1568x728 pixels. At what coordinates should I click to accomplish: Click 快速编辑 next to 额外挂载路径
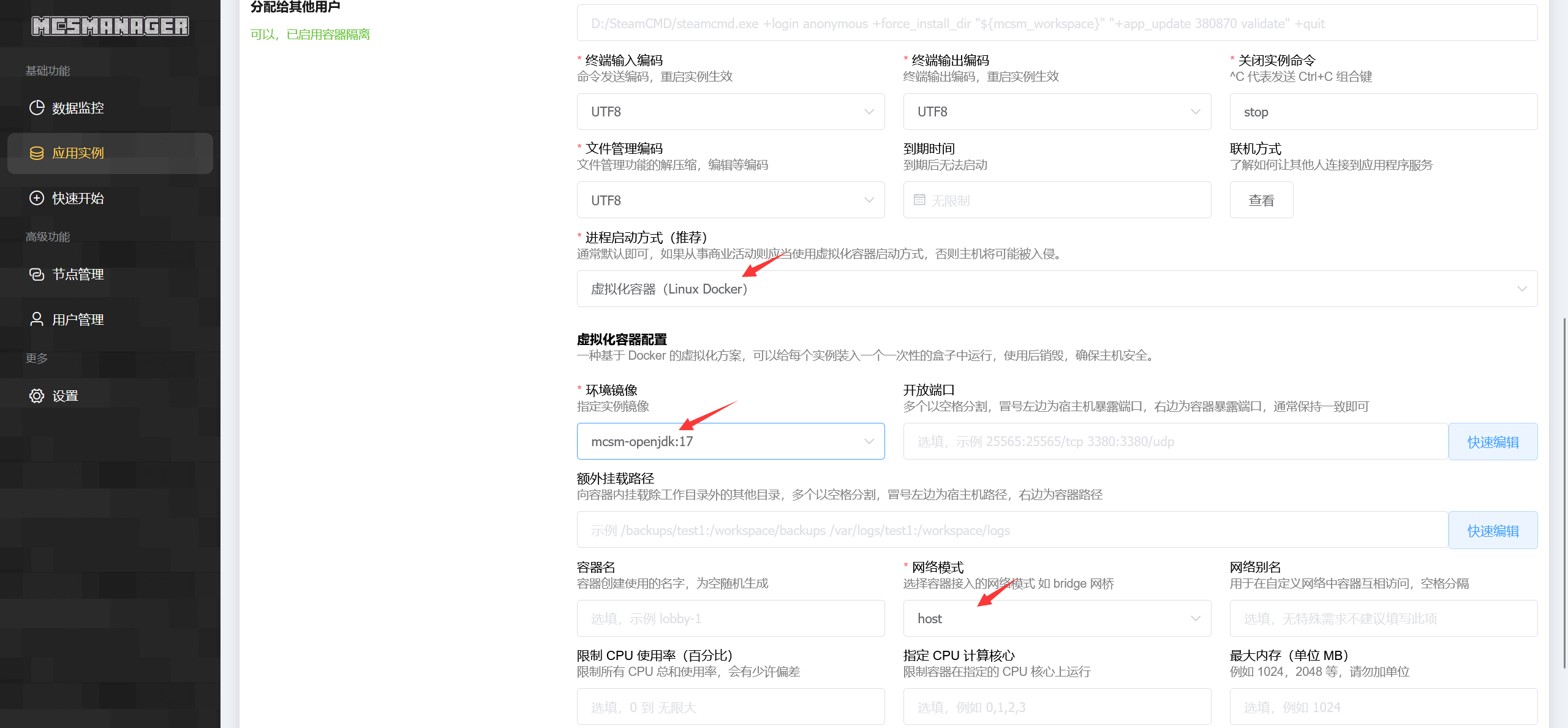[x=1493, y=531]
